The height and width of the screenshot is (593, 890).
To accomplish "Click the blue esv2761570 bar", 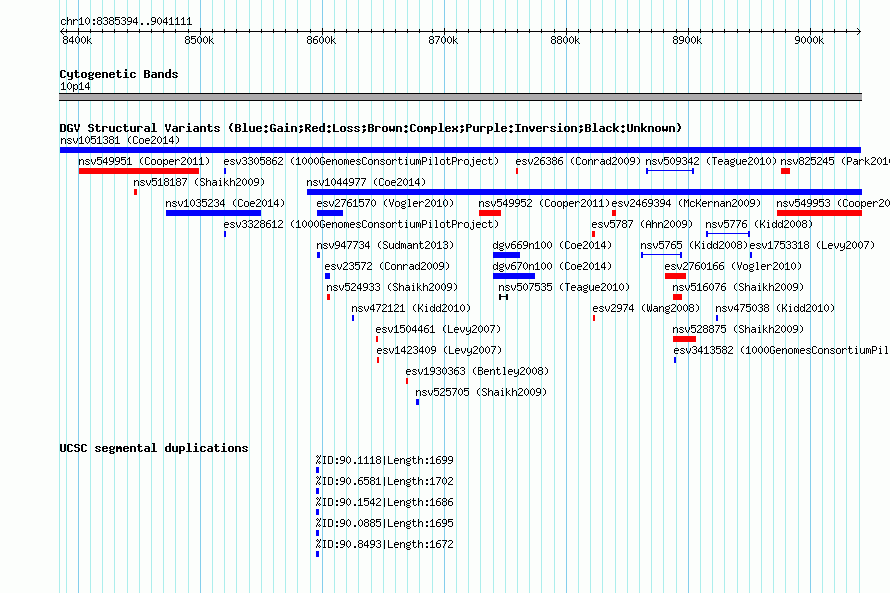I will coord(330,213).
